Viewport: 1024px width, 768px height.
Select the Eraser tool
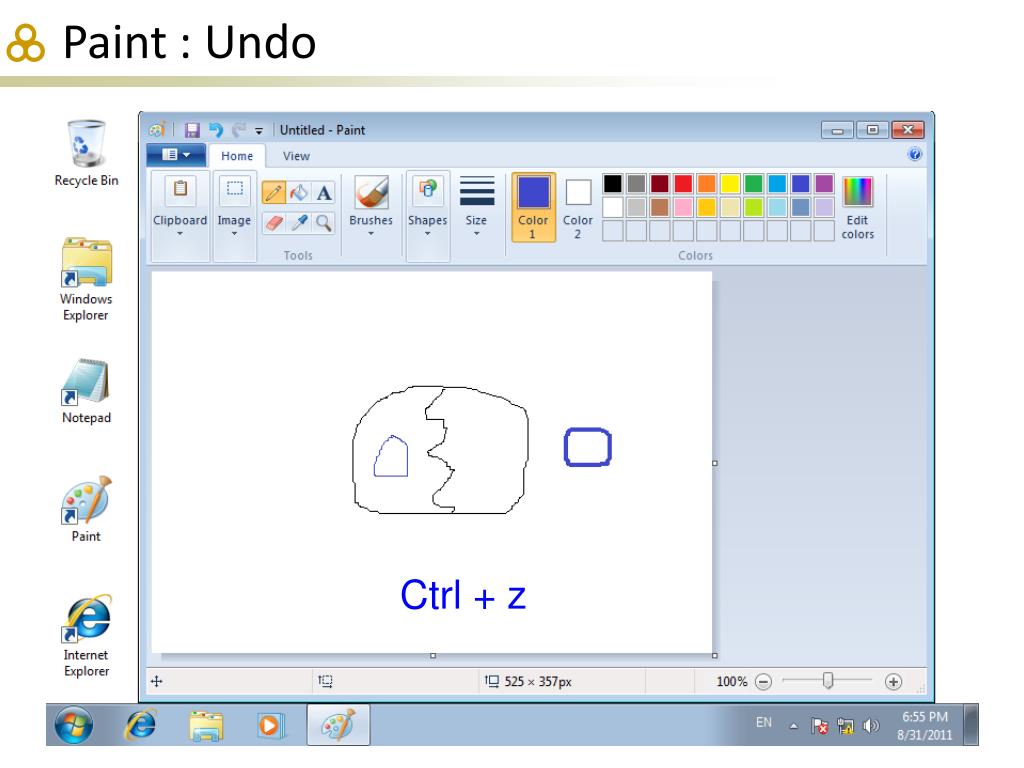tap(274, 223)
